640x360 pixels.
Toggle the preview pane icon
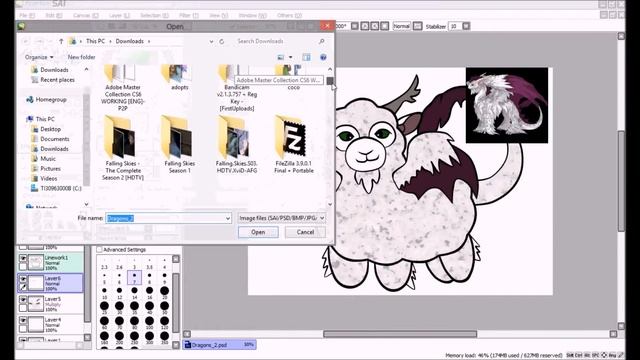(x=306, y=57)
